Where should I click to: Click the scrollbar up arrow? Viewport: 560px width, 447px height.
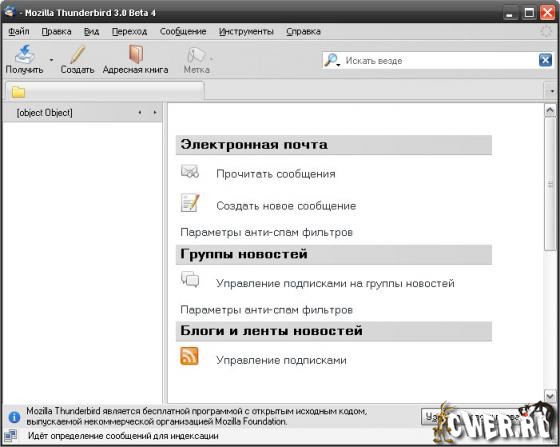550,110
